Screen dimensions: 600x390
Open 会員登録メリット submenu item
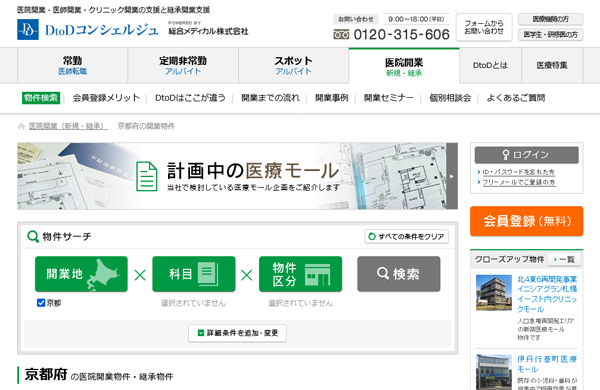point(106,98)
